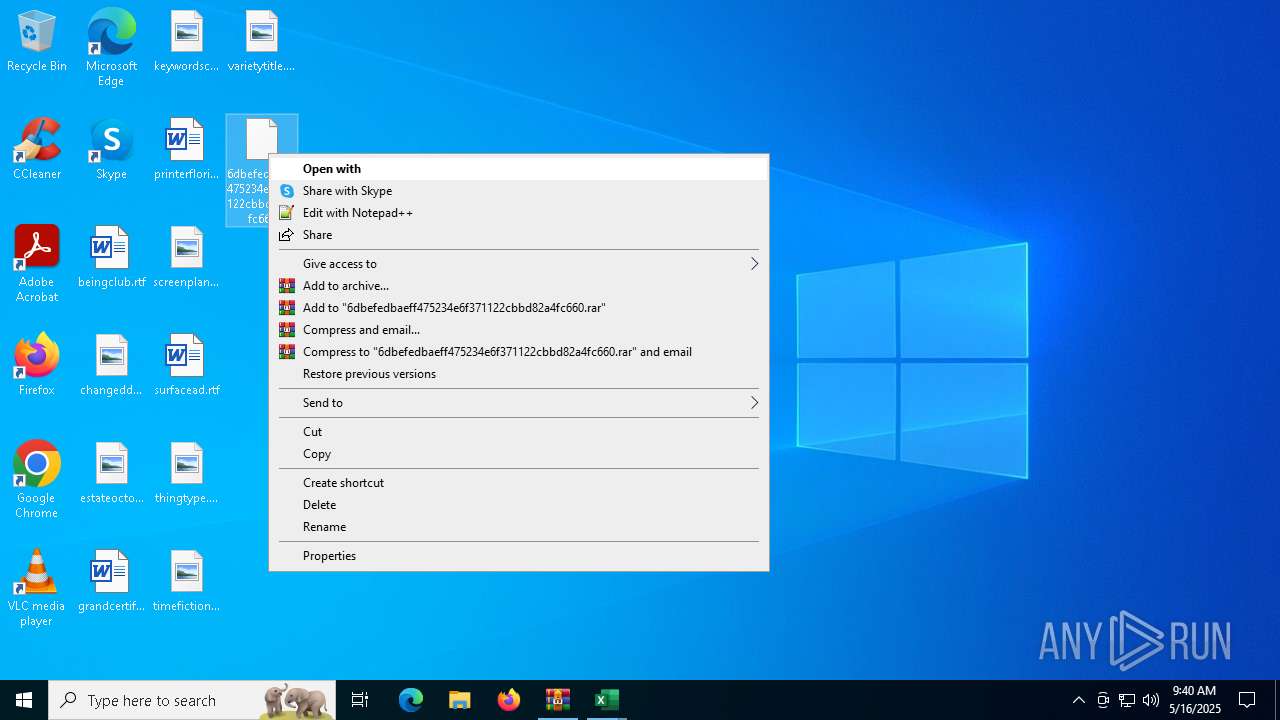The height and width of the screenshot is (720, 1280).
Task: Switch to WinRAR in the taskbar
Action: [x=558, y=700]
